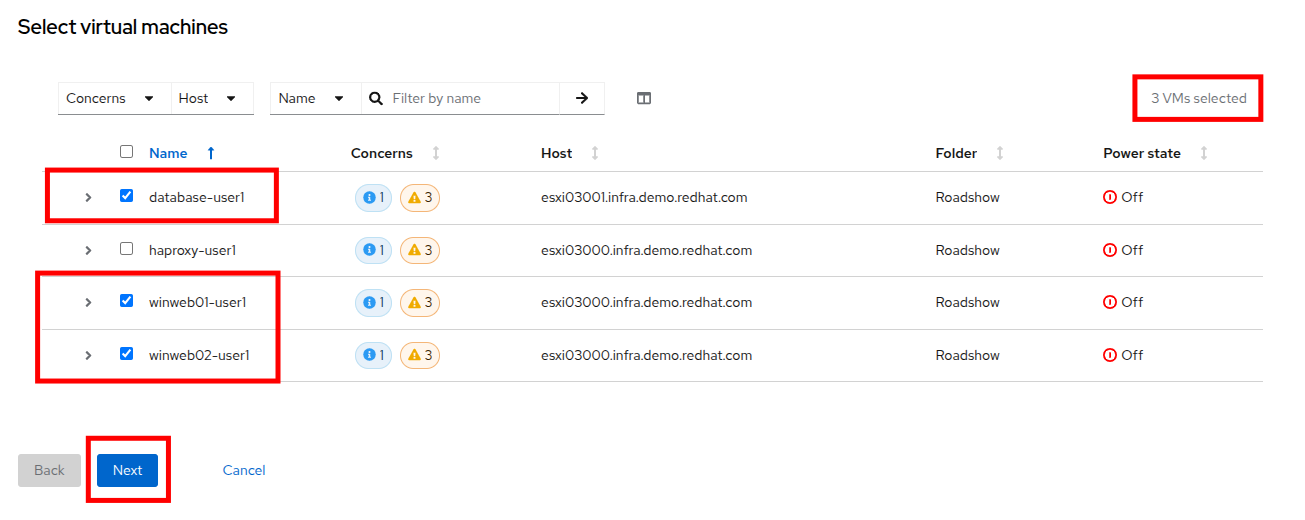Open the Name filter type dropdown

(311, 98)
